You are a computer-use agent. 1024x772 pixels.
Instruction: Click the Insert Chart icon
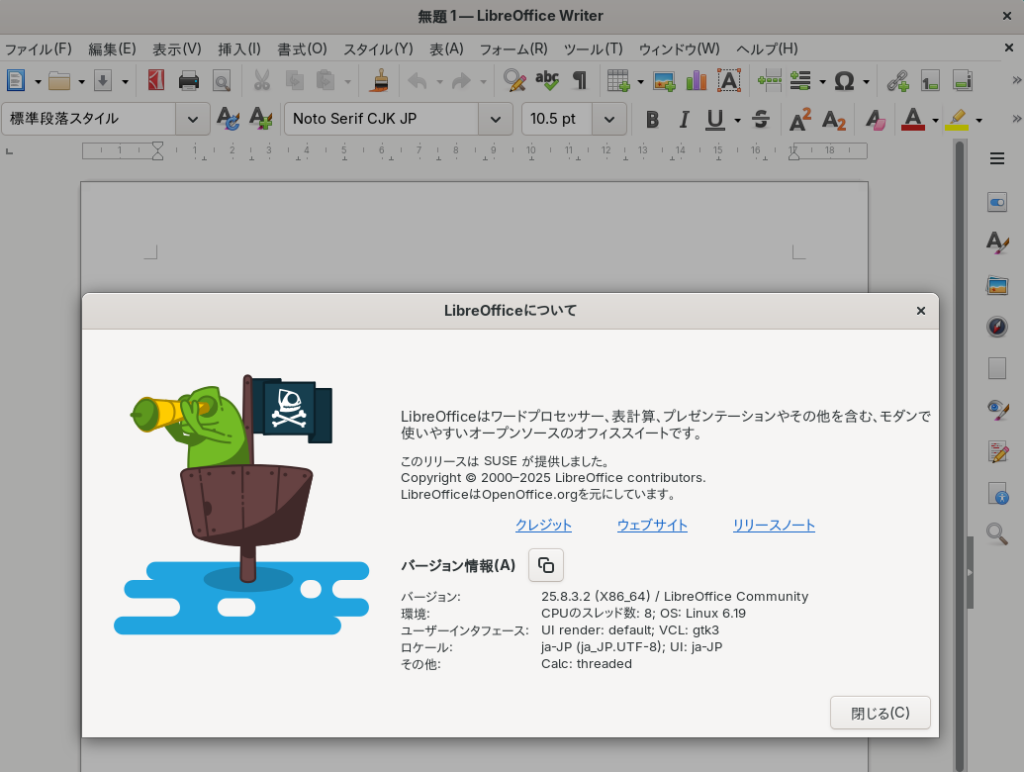click(x=696, y=81)
